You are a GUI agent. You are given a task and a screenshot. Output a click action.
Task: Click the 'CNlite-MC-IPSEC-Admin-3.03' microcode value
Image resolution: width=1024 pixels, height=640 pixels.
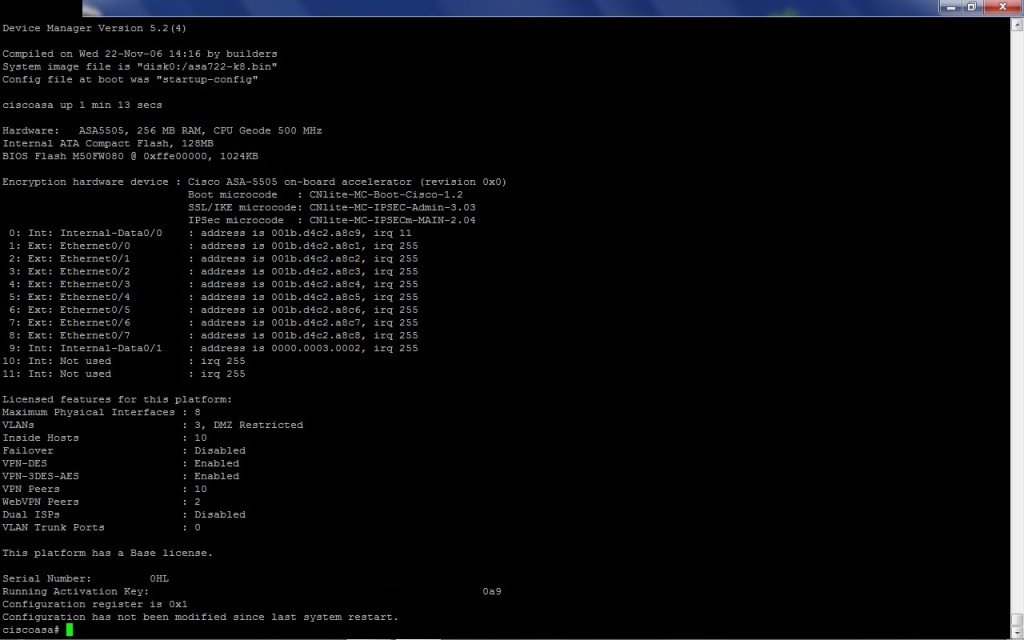click(x=392, y=207)
